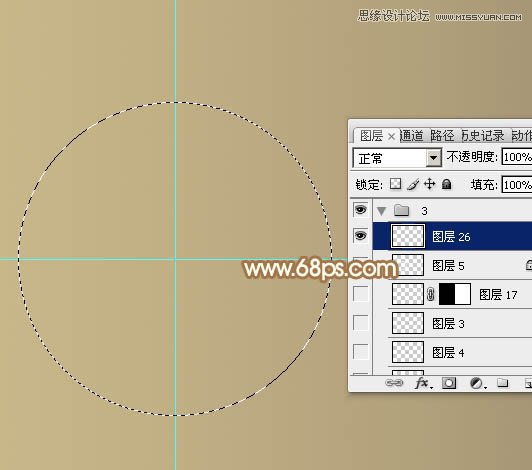Add layer mask button
The height and width of the screenshot is (470, 532).
(449, 383)
